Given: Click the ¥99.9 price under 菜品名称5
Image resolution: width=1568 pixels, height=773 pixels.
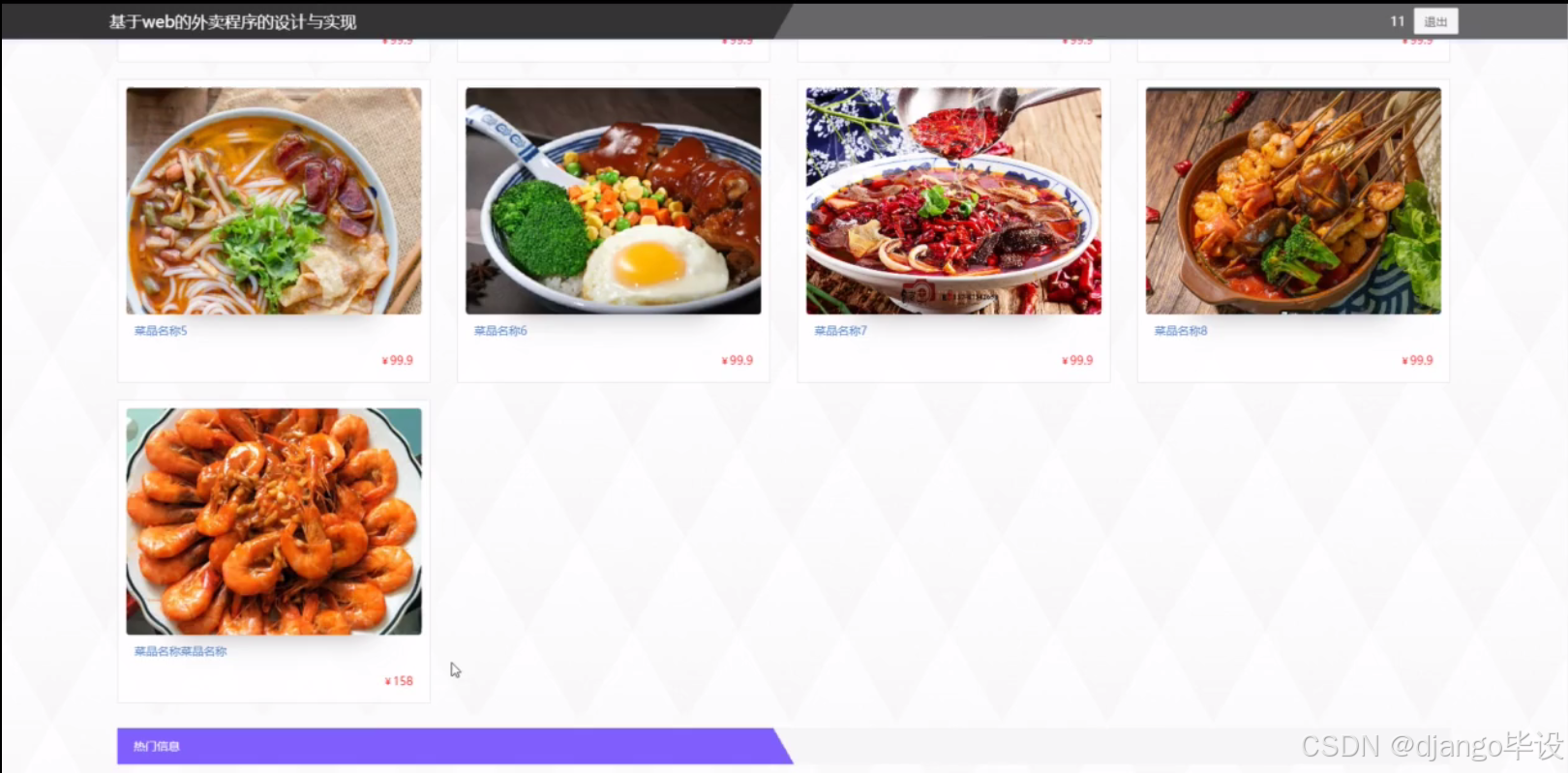Looking at the screenshot, I should pyautogui.click(x=397, y=360).
